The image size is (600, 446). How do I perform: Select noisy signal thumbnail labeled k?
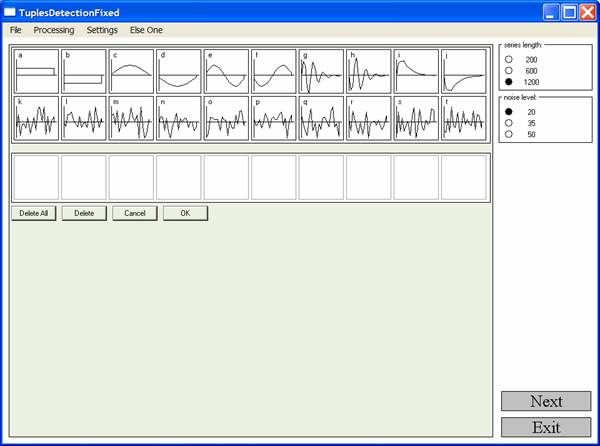pyautogui.click(x=36, y=118)
